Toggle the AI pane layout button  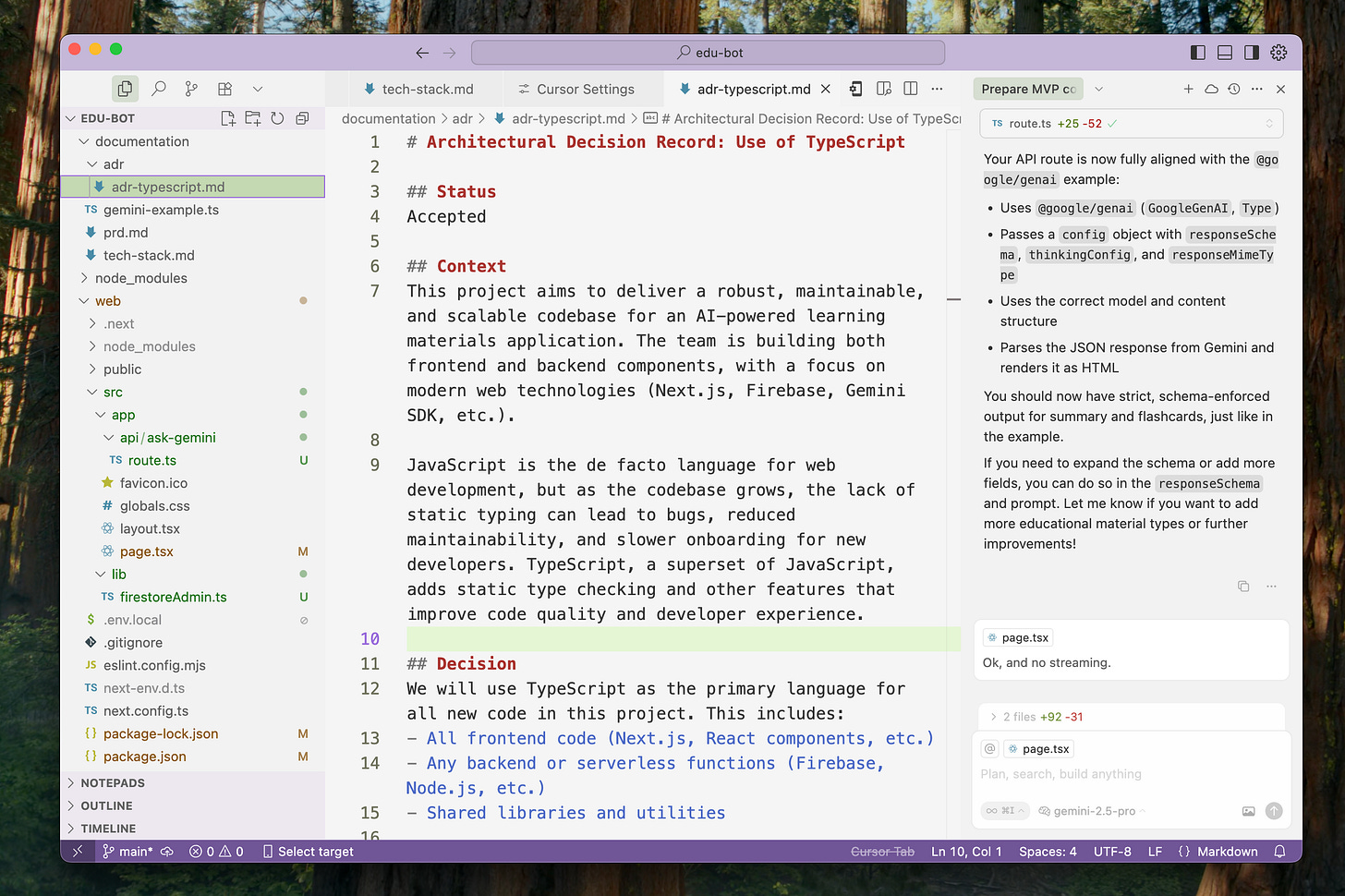point(1252,53)
